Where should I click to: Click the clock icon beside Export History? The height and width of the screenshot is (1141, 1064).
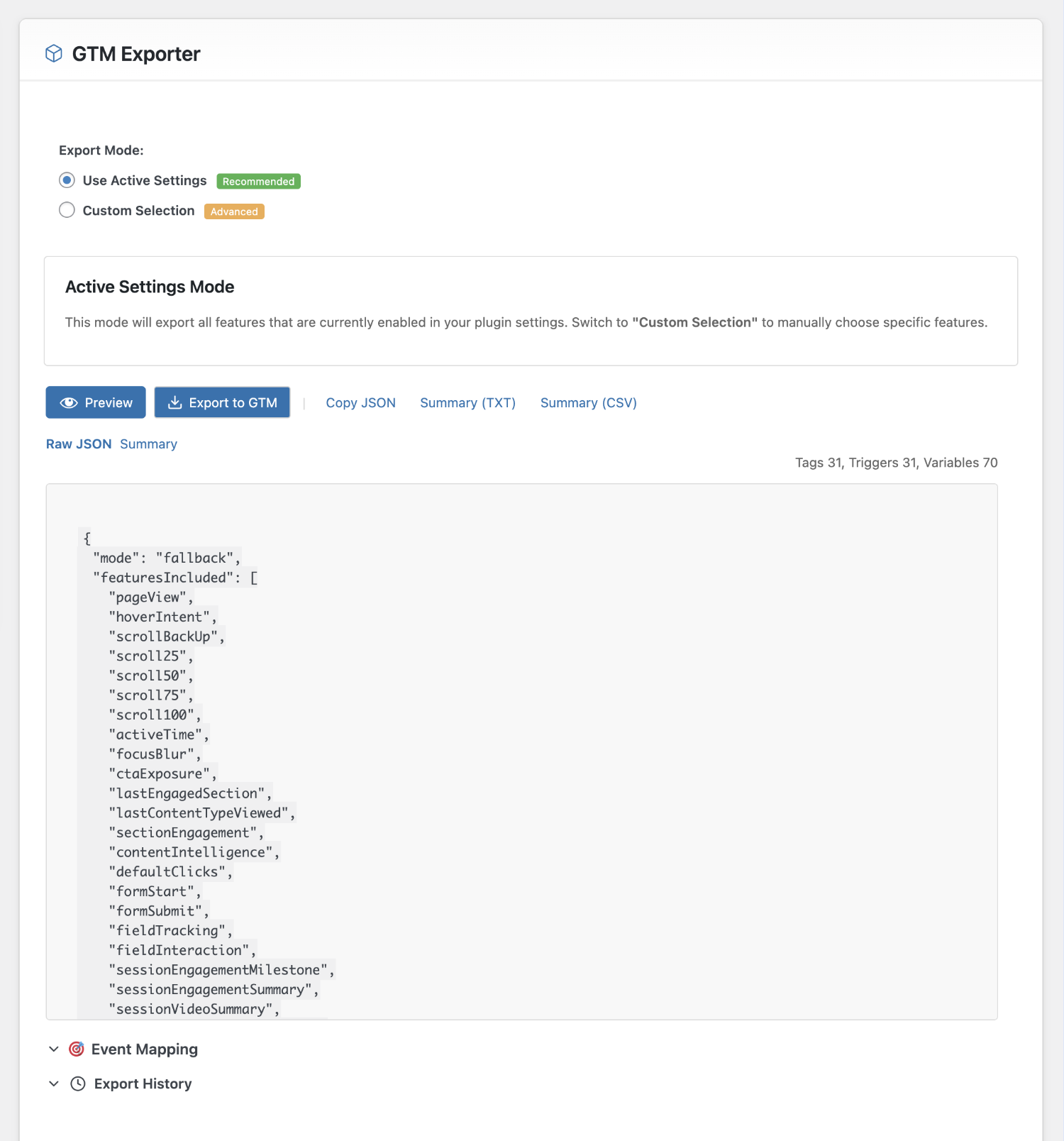[x=78, y=1084]
